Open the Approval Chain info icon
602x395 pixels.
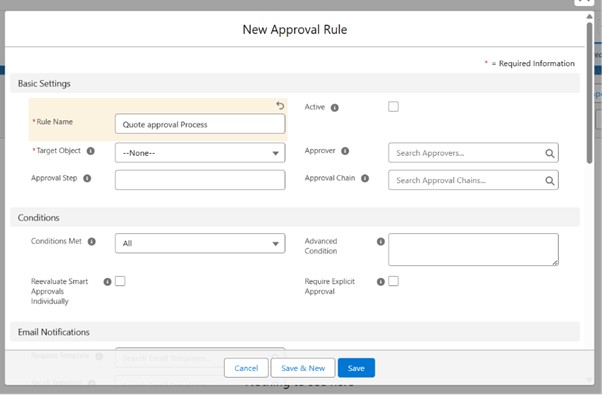(365, 178)
